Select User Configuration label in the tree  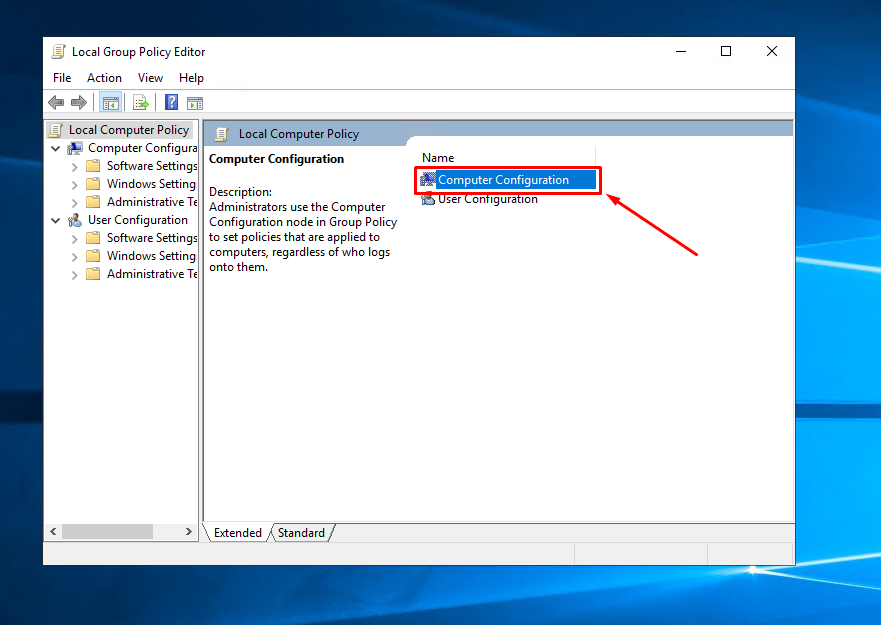138,220
